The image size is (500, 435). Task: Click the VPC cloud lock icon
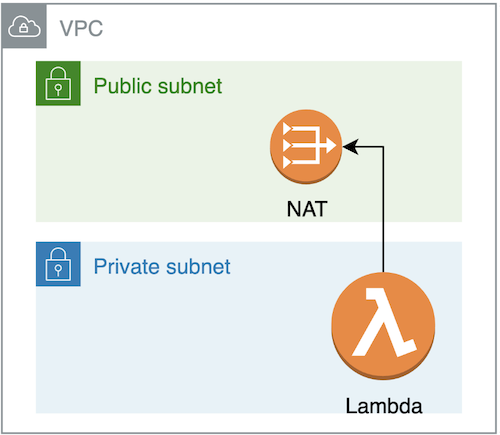tap(24, 26)
